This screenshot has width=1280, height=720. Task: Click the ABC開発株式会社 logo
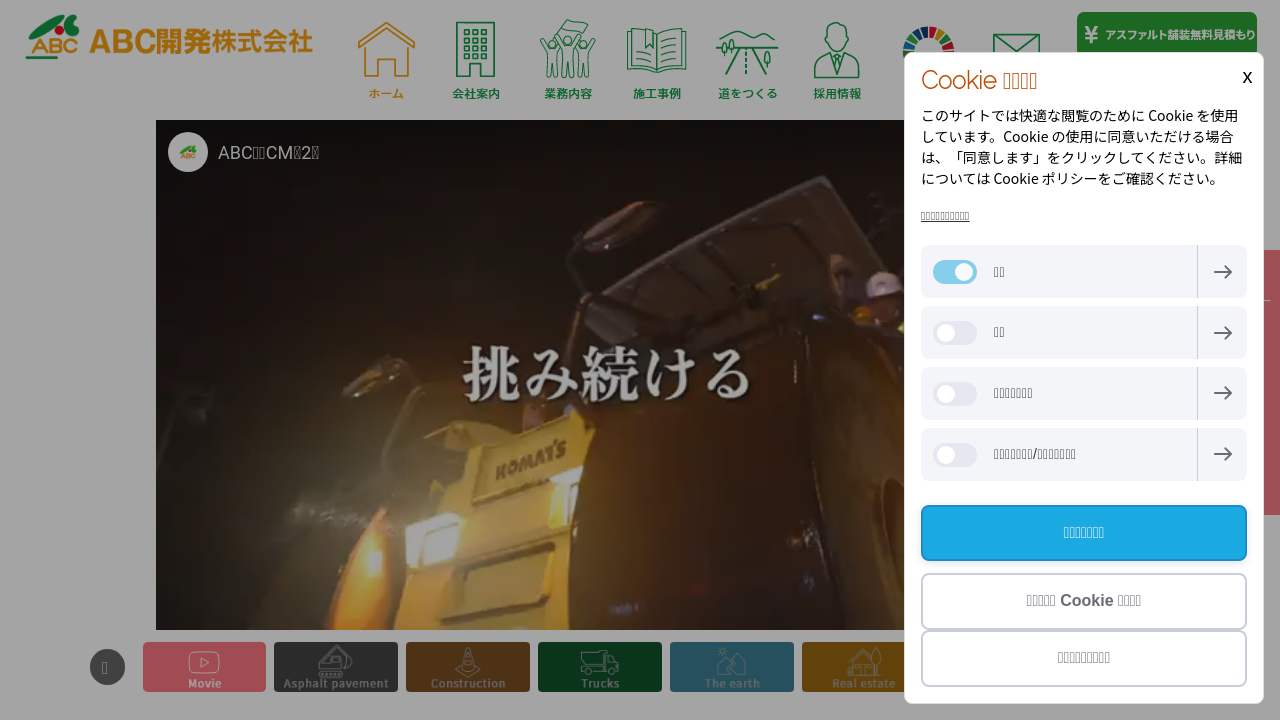coord(169,38)
